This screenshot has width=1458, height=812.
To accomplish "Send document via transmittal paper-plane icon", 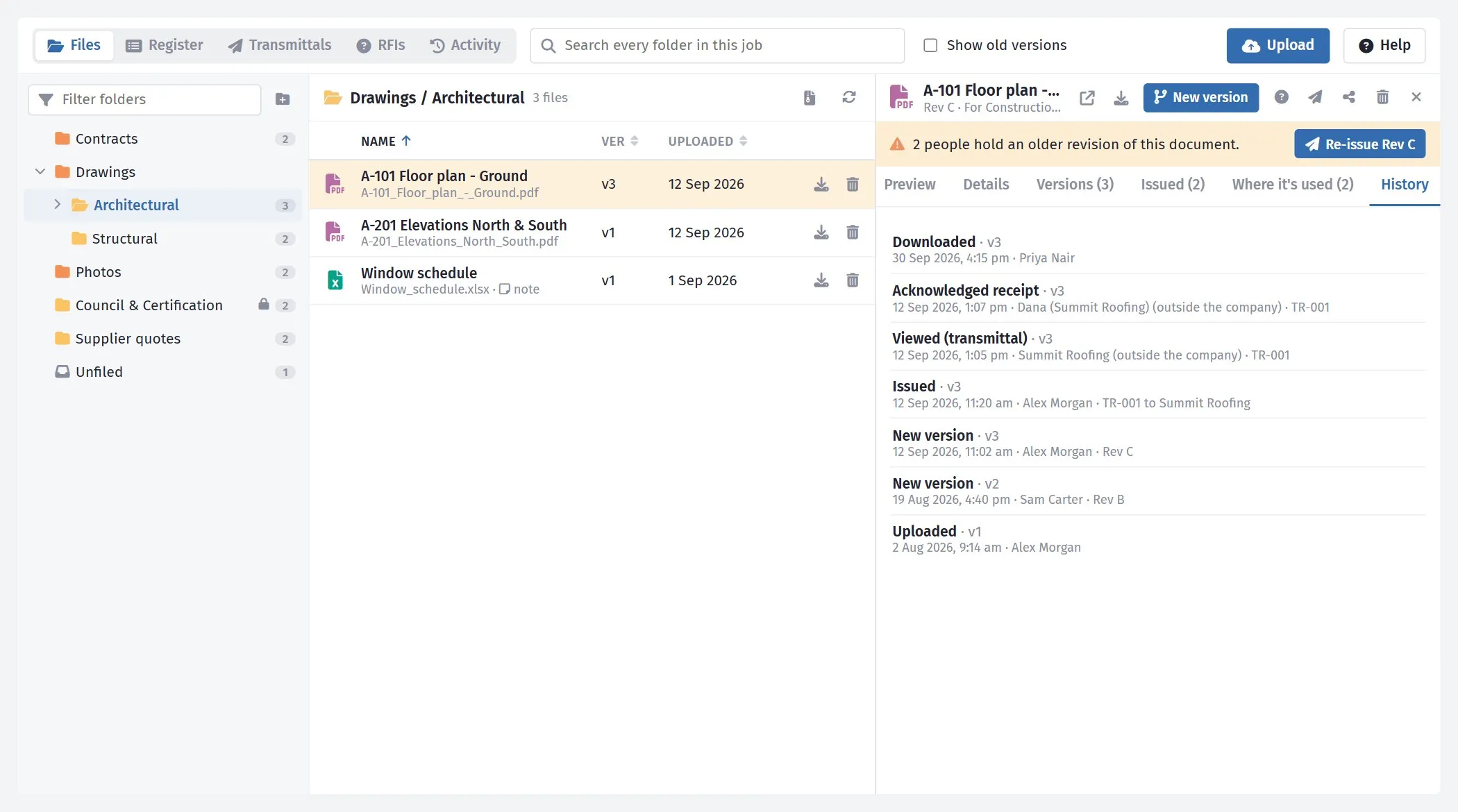I will [x=1315, y=97].
